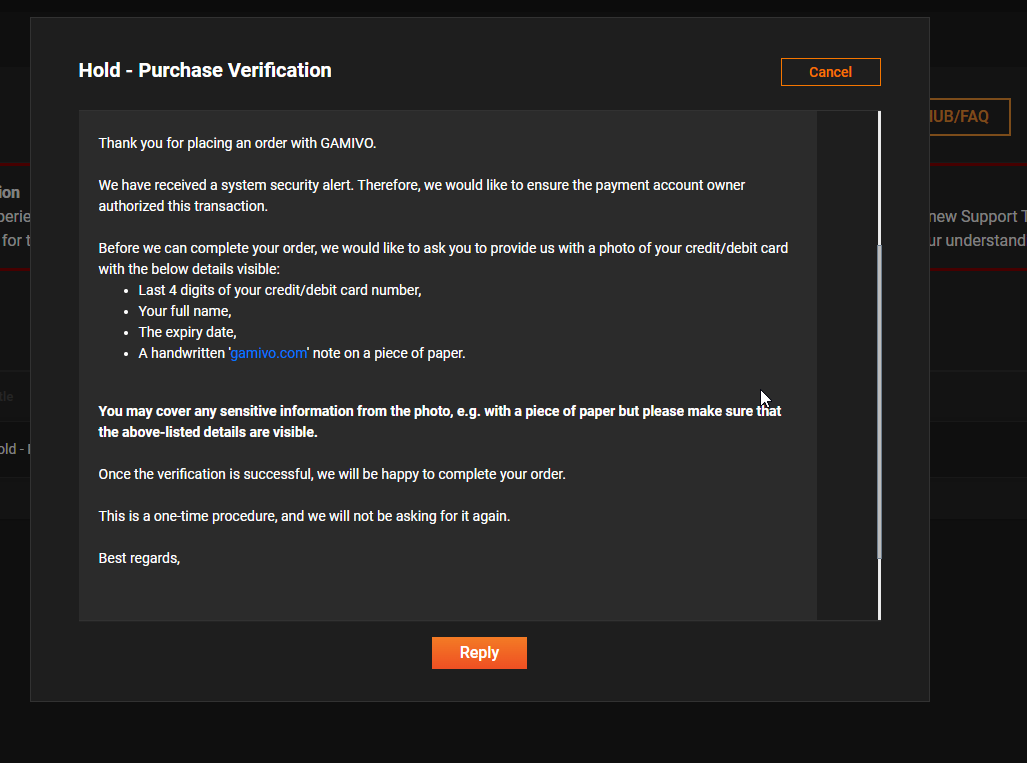Click the message scrollbar thumb
Image resolution: width=1027 pixels, height=763 pixels.
[x=879, y=401]
